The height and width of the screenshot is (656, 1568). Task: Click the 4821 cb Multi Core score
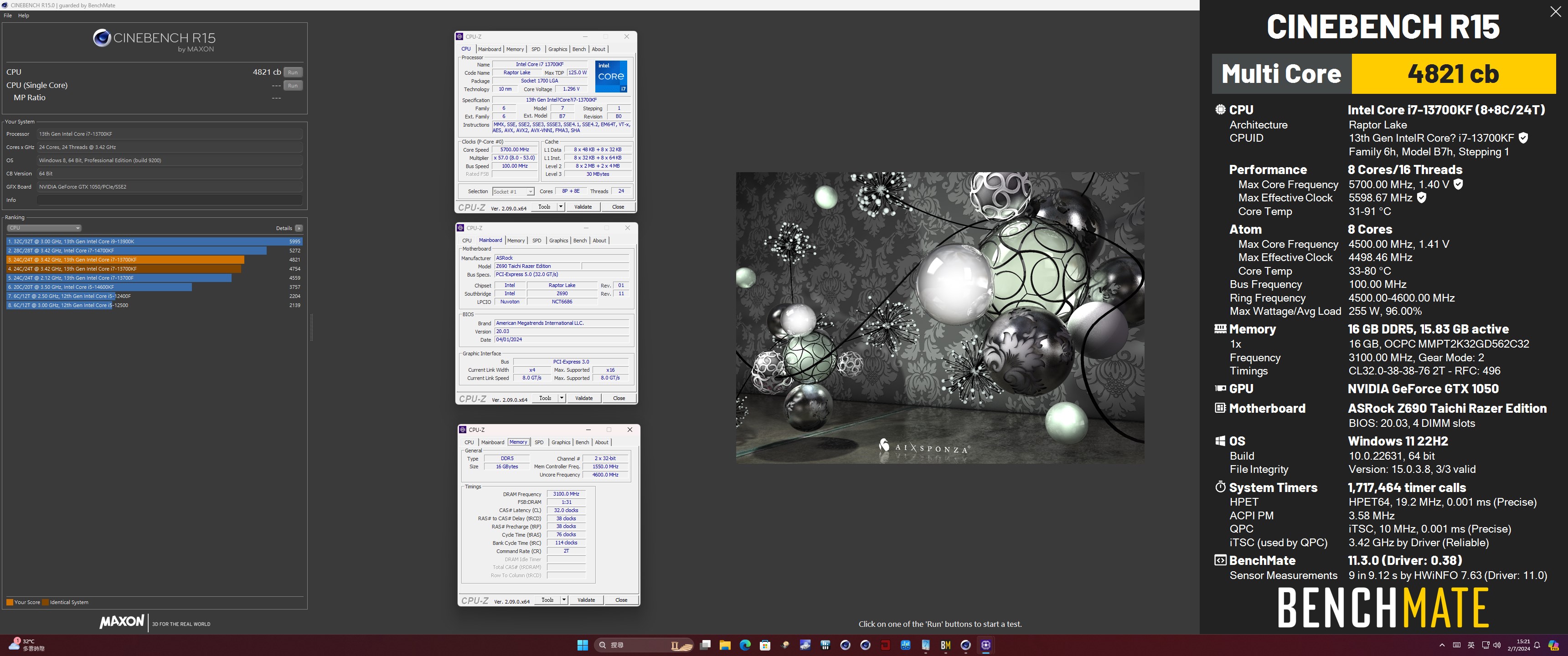[1453, 74]
